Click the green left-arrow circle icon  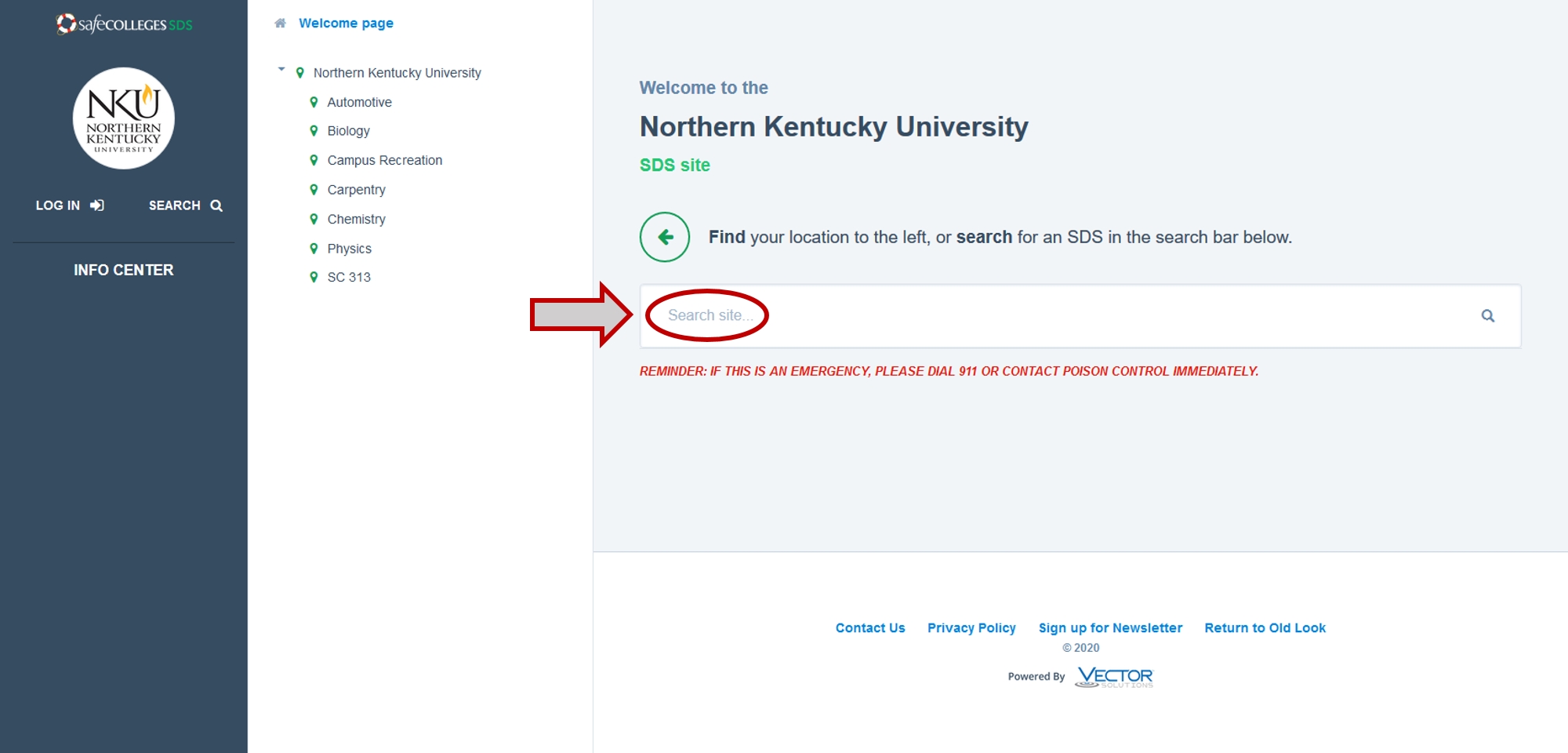click(x=665, y=237)
